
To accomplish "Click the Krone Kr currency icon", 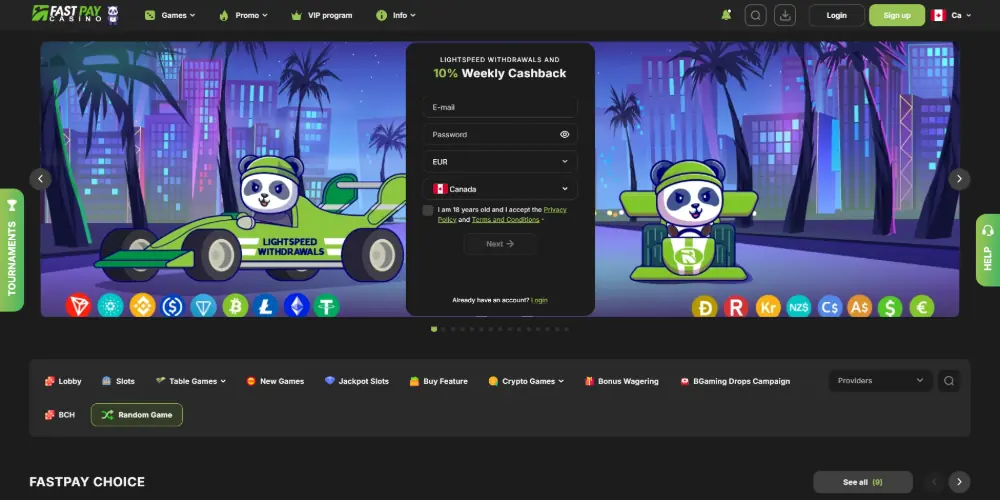I will tap(768, 307).
